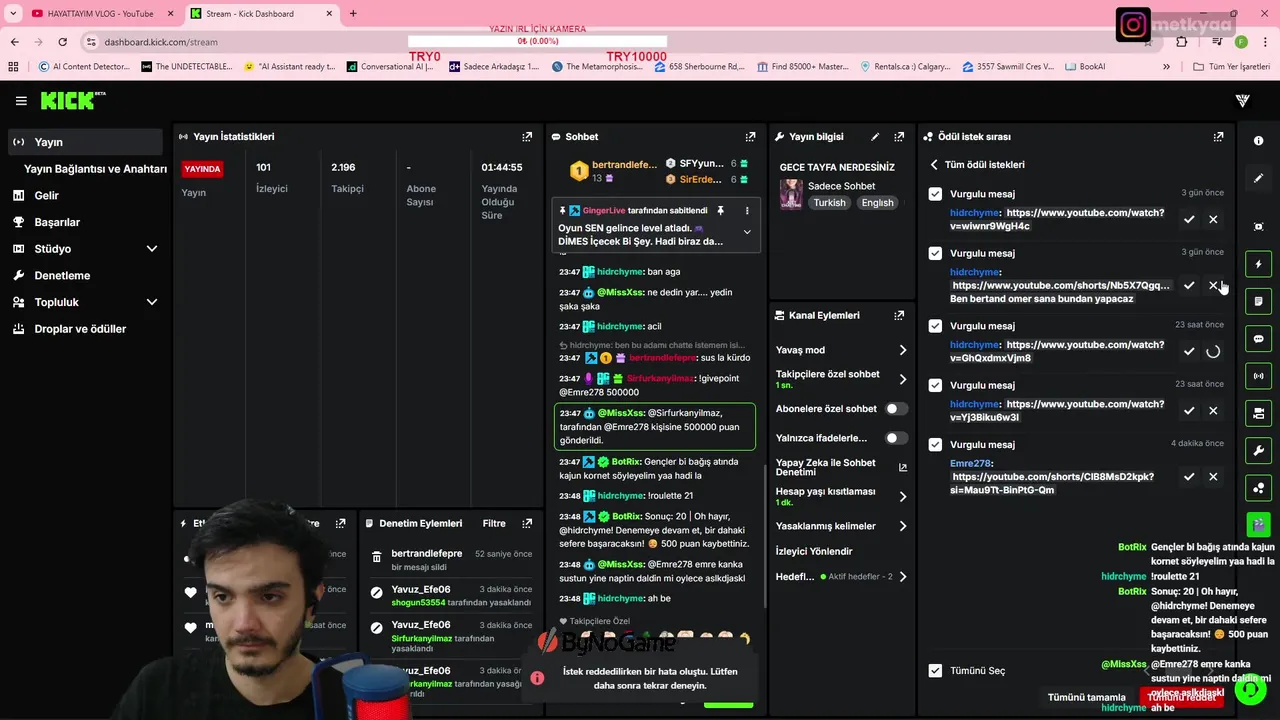This screenshot has height=720, width=1280.
Task: Open Hedefler active goals arrow
Action: pos(903,577)
